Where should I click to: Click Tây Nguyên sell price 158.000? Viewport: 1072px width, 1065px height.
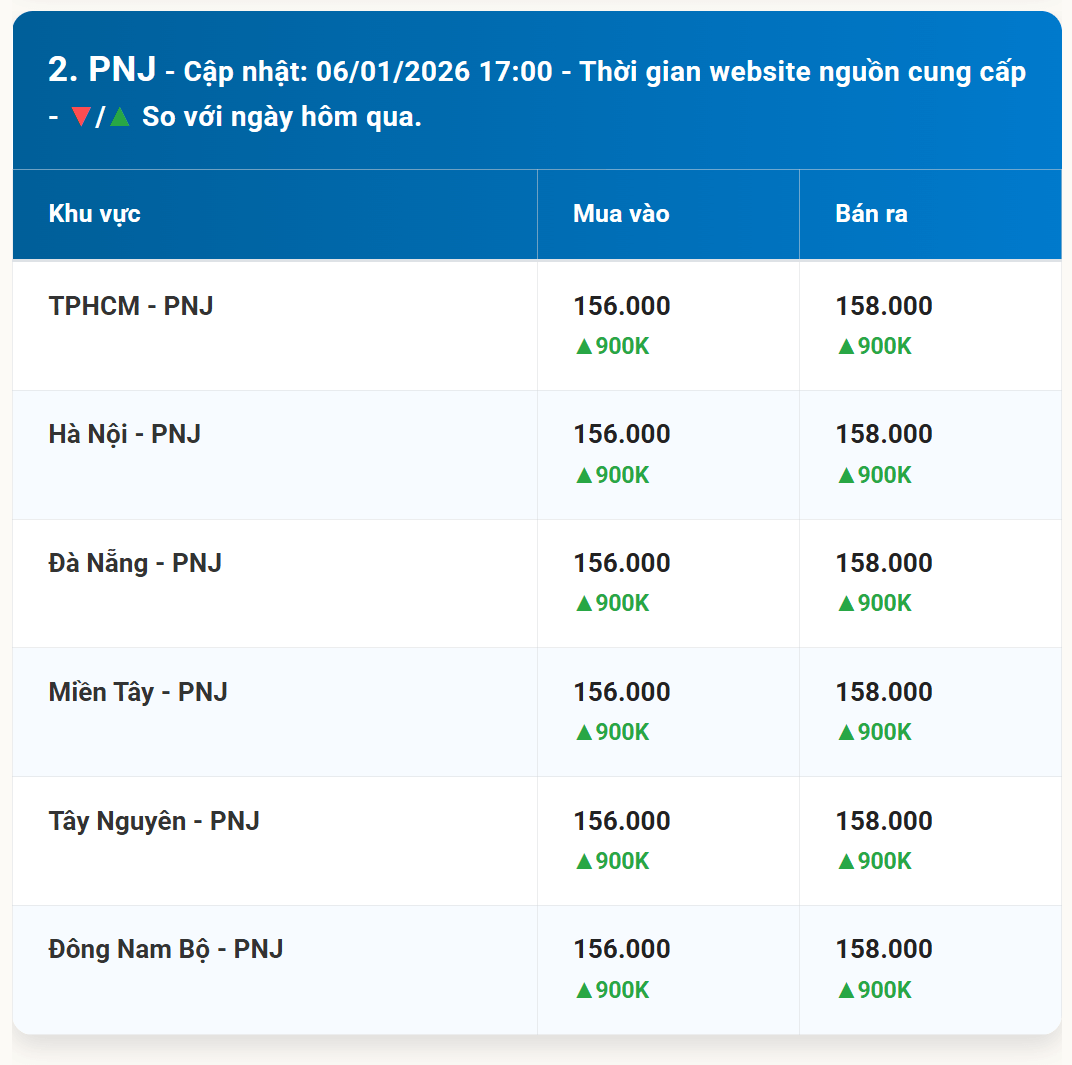pyautogui.click(x=884, y=821)
